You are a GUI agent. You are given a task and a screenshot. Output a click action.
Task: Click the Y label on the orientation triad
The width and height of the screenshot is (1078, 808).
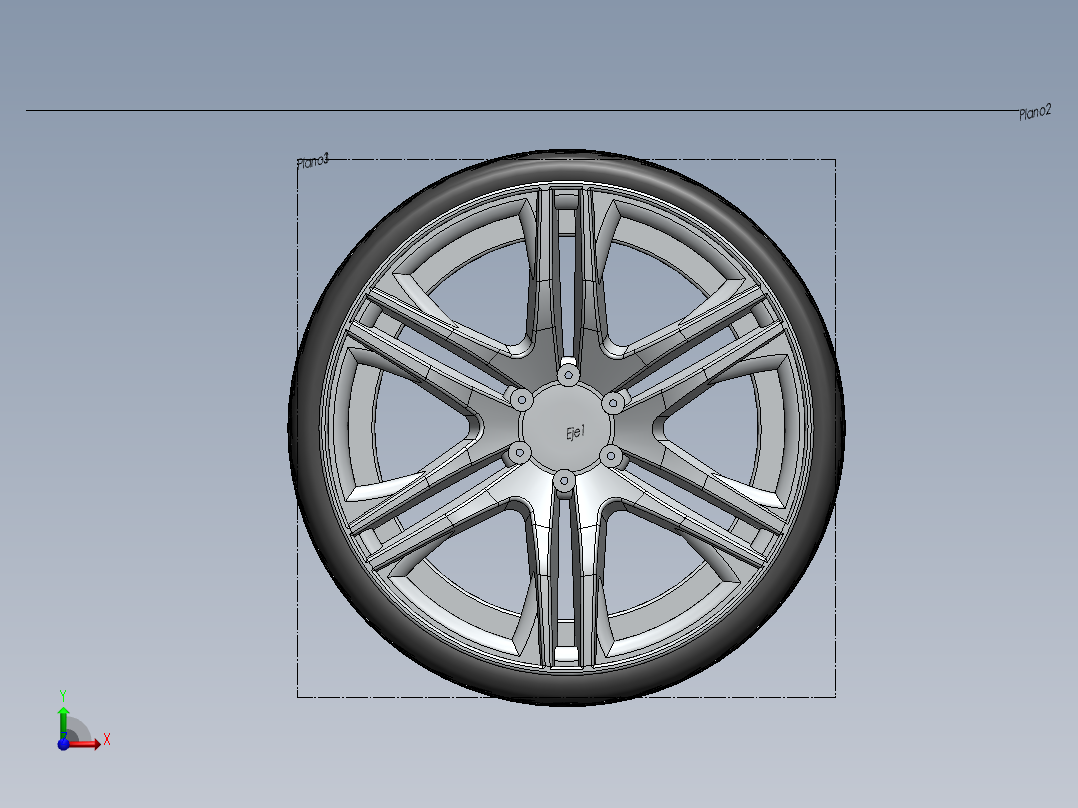coord(63,694)
